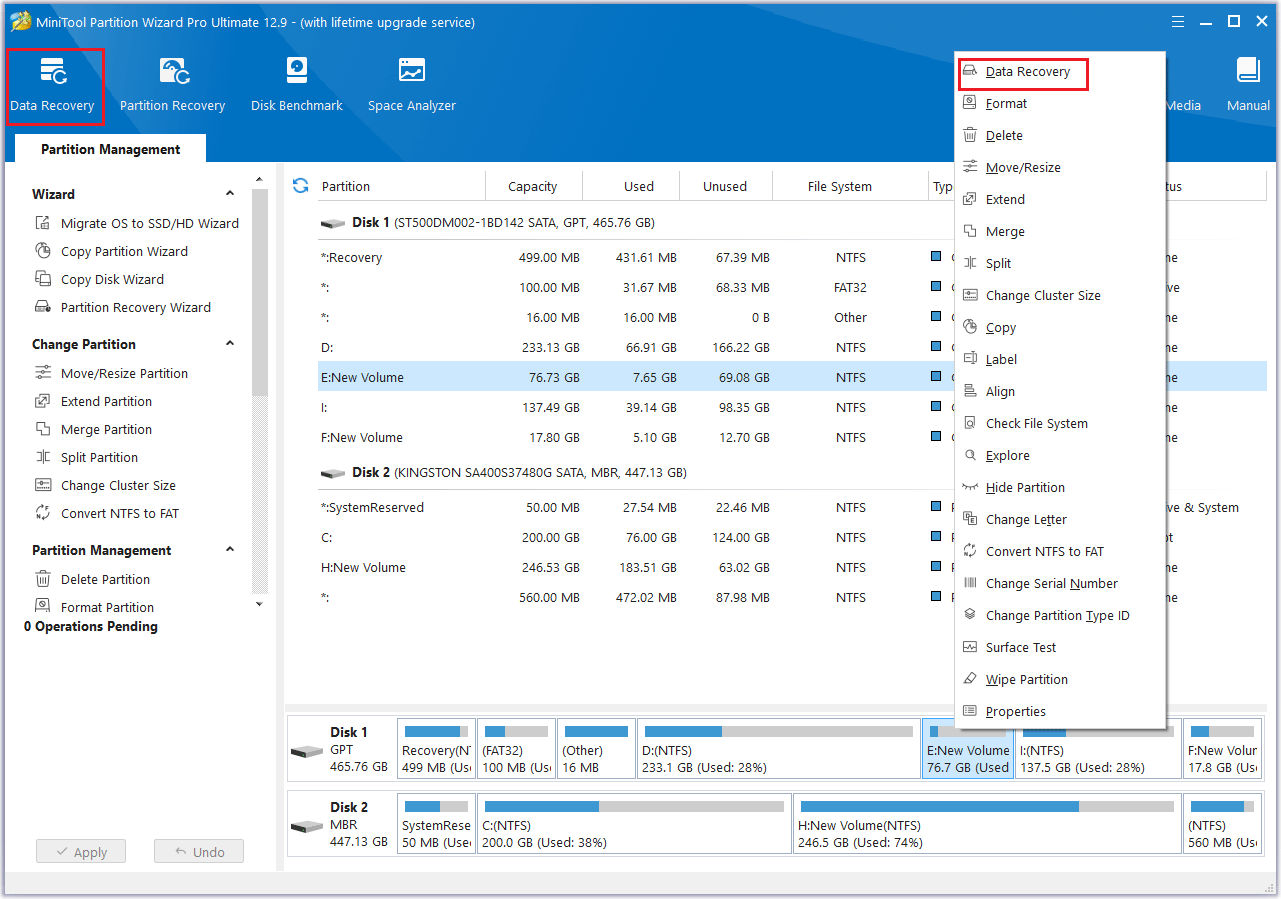Choose Align in context menu
Viewport: 1281px width, 899px height.
coord(1060,392)
